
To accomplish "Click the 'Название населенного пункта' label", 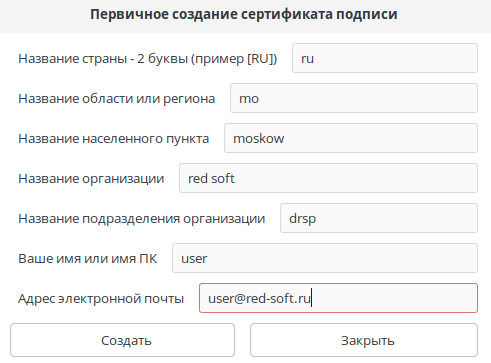I will point(114,139).
